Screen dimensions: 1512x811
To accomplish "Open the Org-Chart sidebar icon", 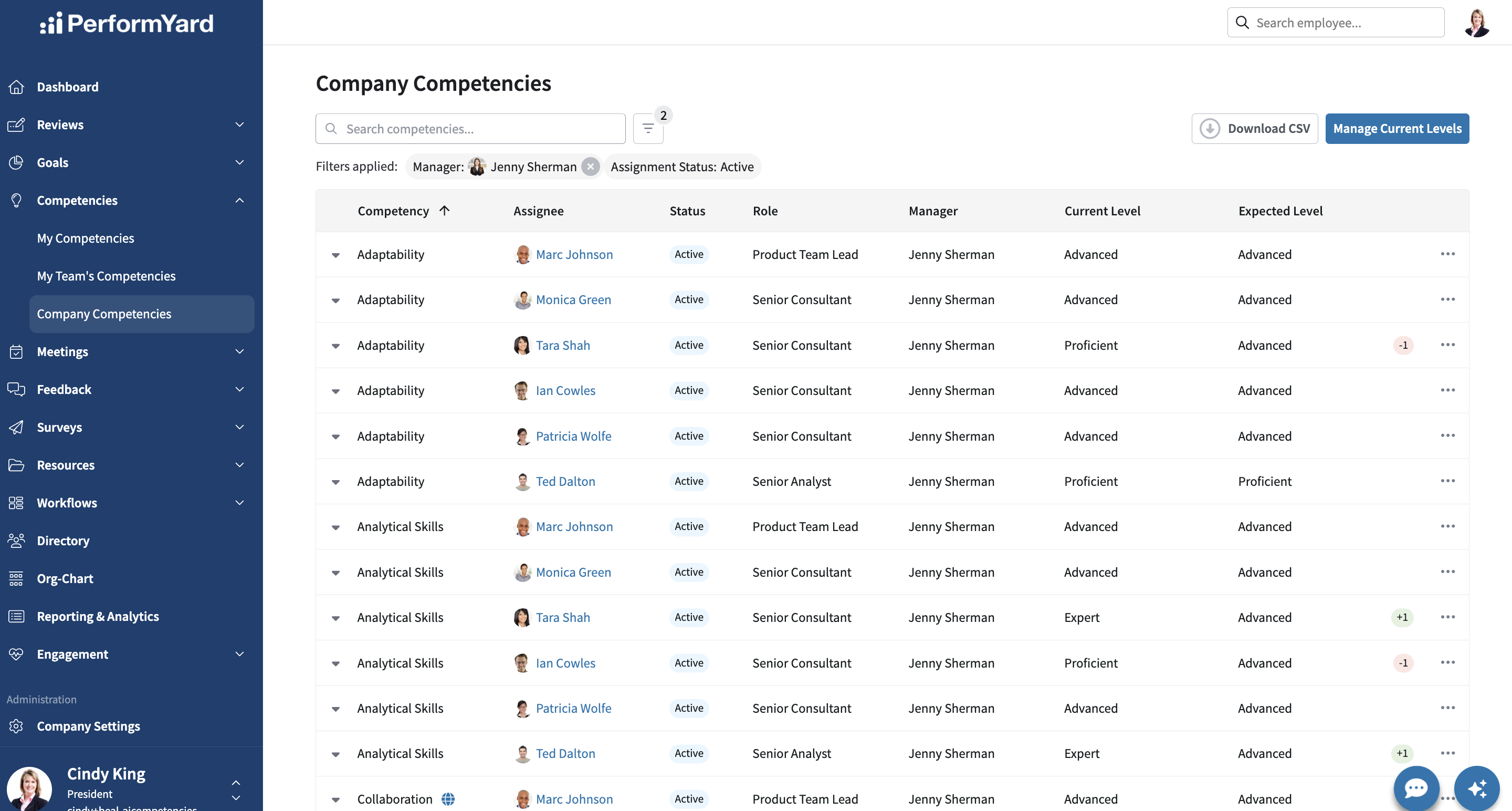I will coord(16,578).
